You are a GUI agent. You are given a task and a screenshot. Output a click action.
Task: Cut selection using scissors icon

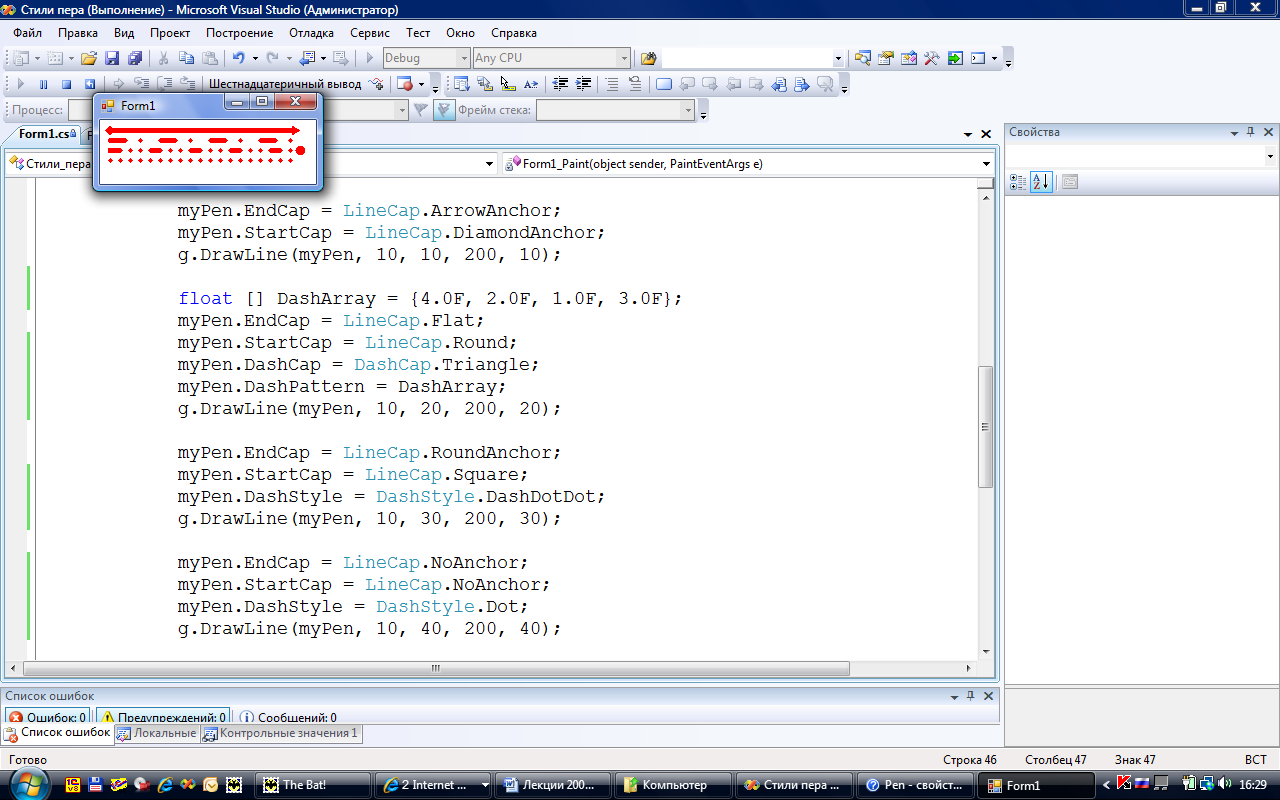click(164, 58)
